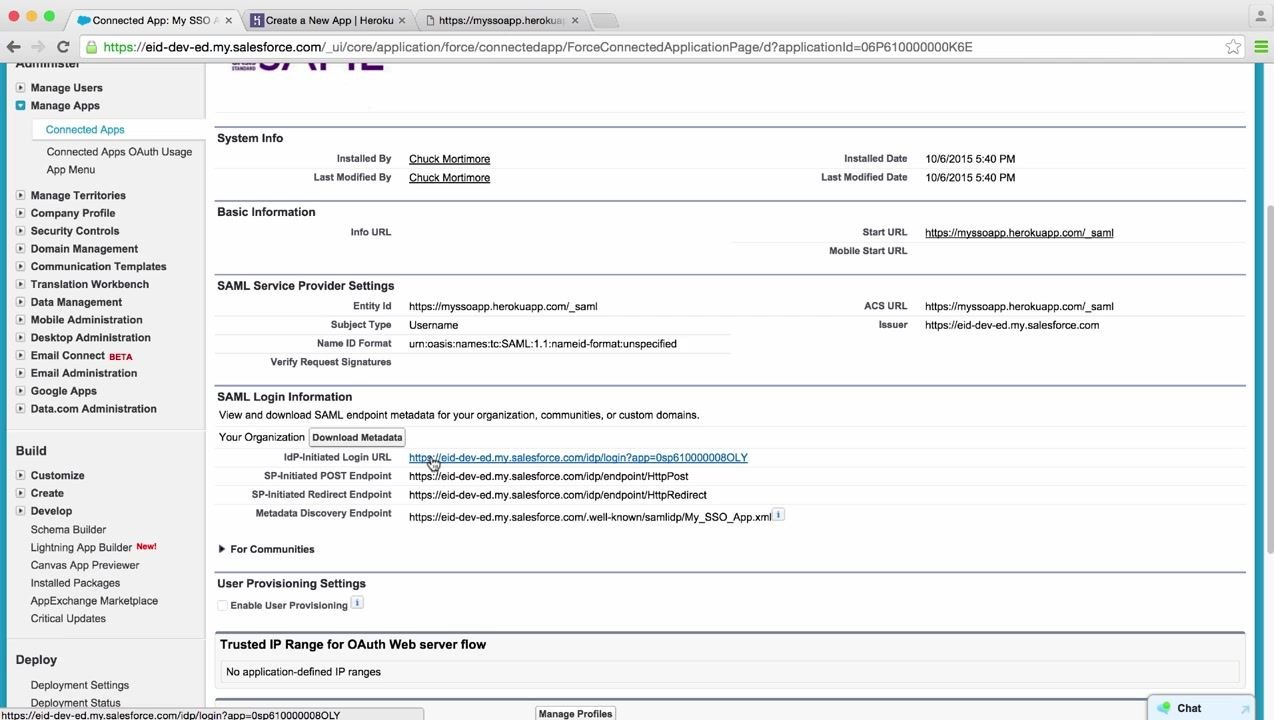Close the Heroku Create a New App tab
Screen dimensions: 1274x720
tap(402, 20)
